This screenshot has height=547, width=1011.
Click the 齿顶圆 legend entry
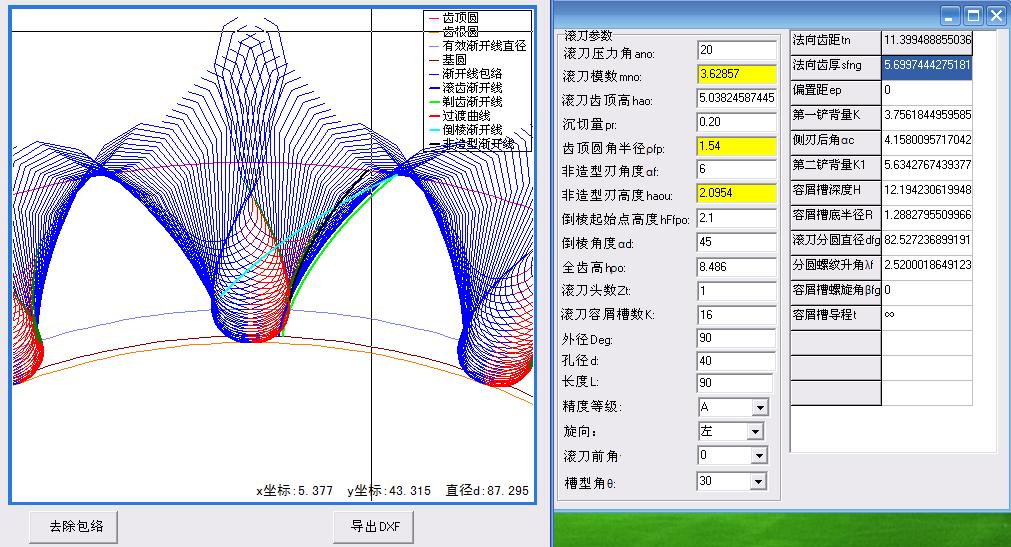coord(454,18)
